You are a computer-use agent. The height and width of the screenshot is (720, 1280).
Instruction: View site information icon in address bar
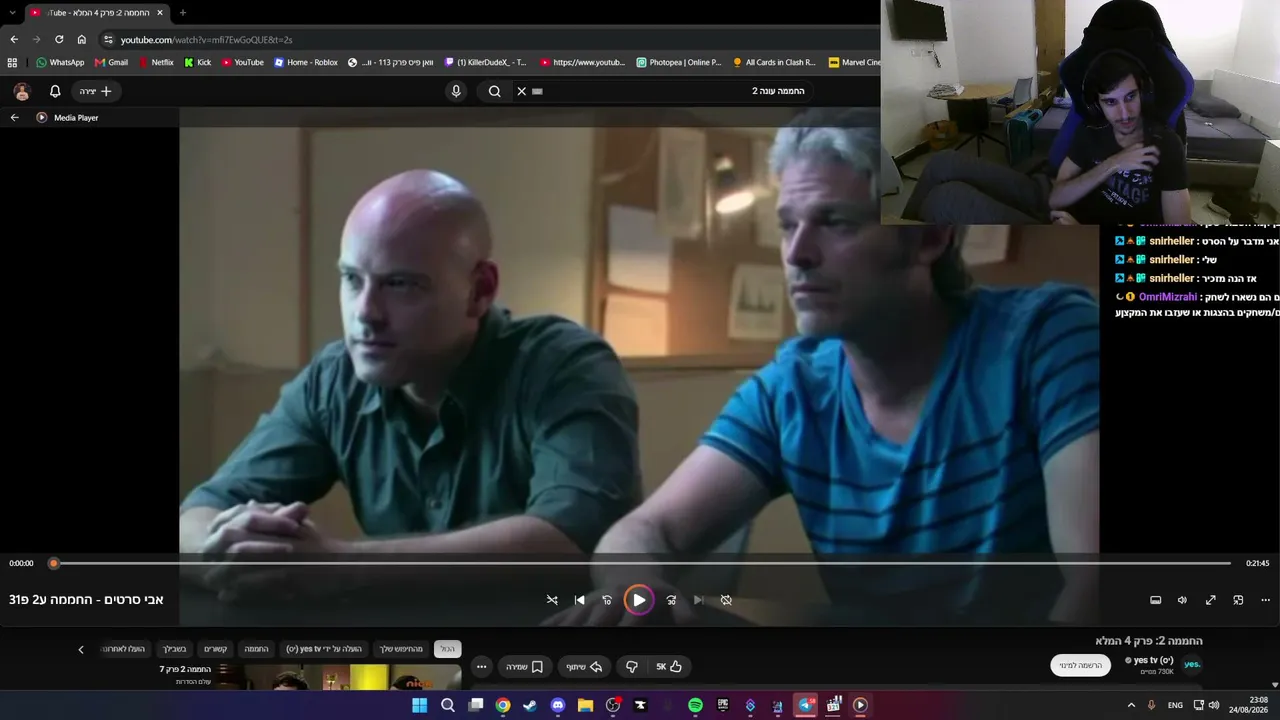pyautogui.click(x=108, y=39)
